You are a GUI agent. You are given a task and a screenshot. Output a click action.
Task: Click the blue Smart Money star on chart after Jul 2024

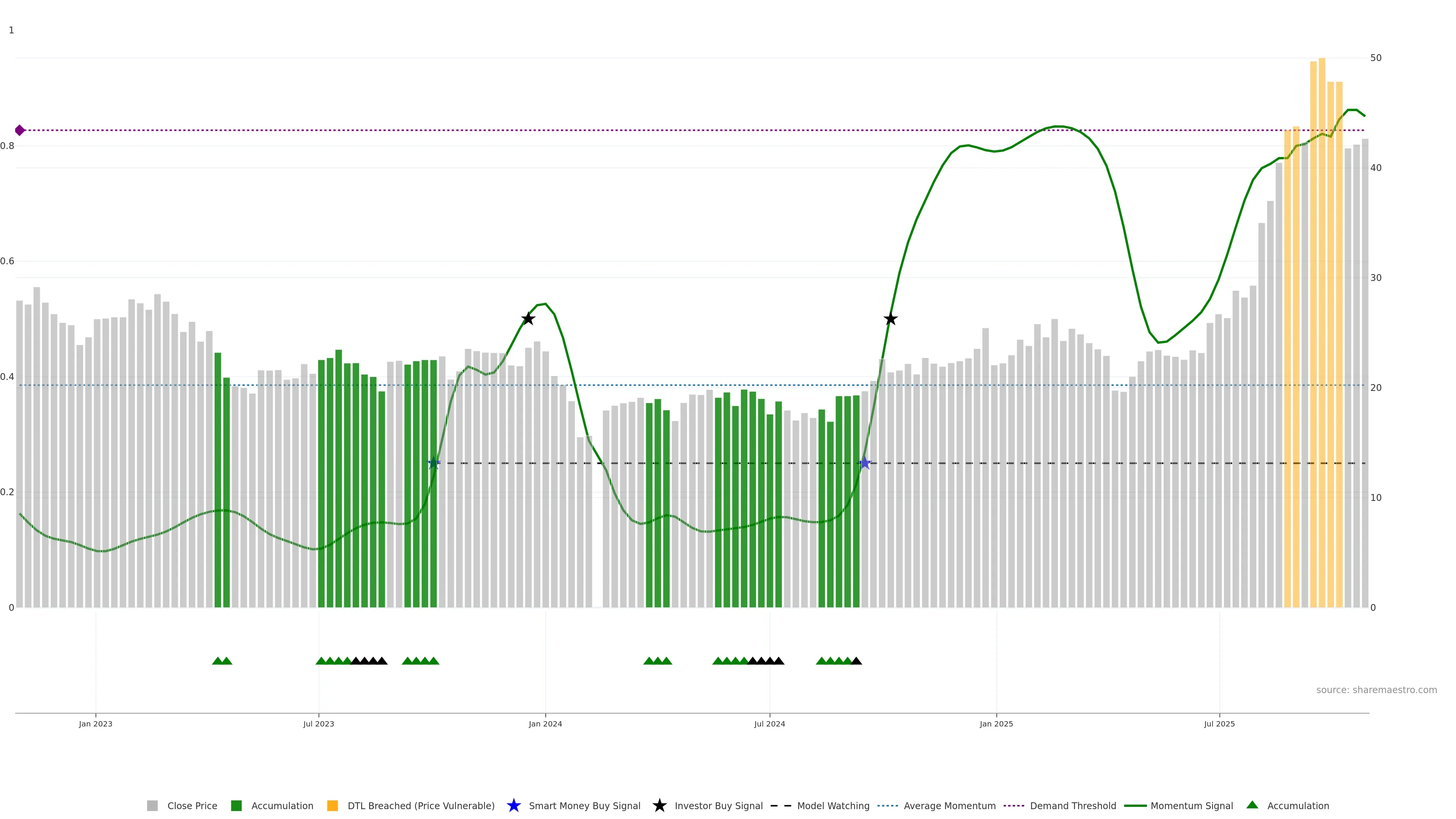tap(864, 463)
